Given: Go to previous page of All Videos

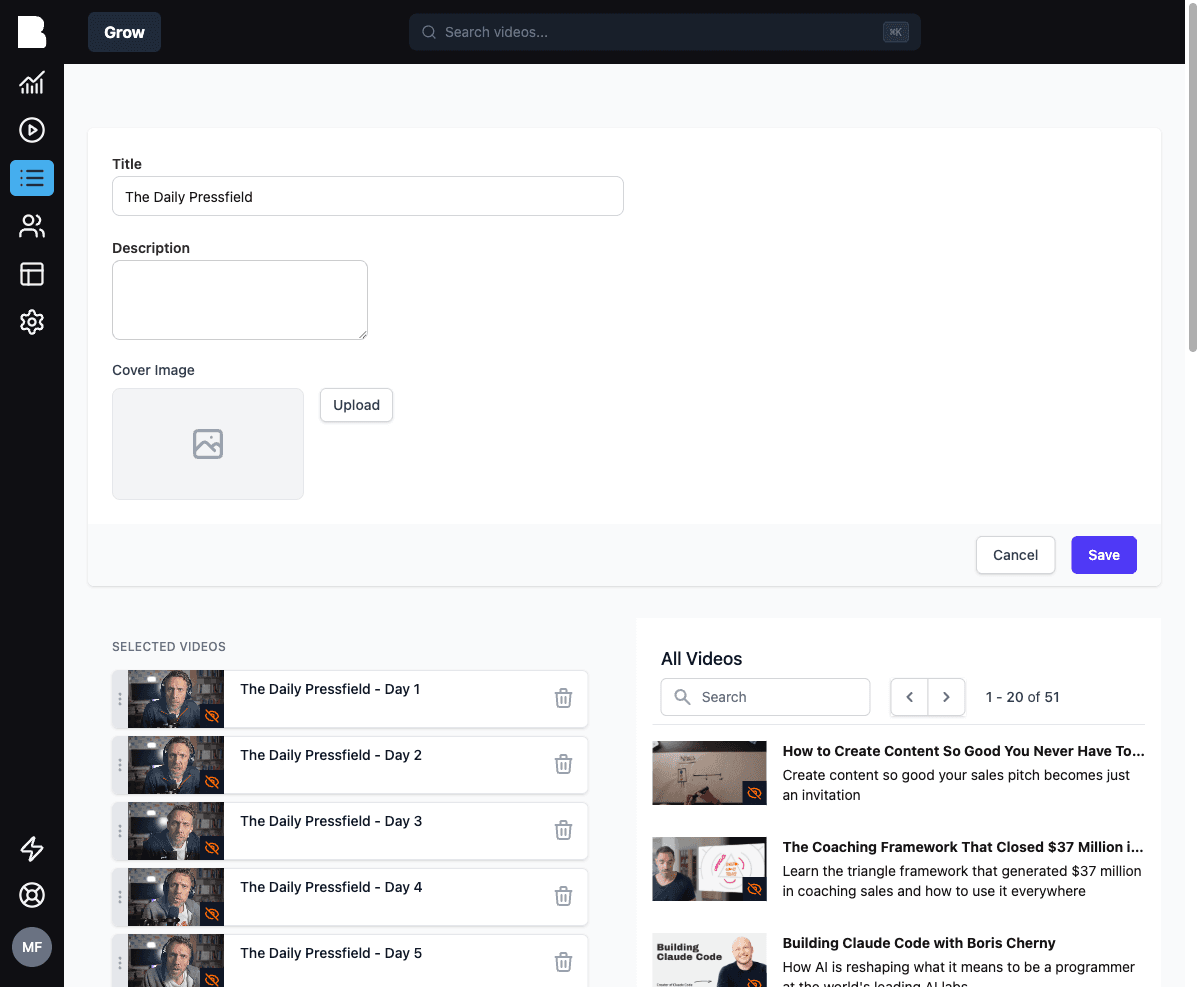Looking at the screenshot, I should pos(909,697).
